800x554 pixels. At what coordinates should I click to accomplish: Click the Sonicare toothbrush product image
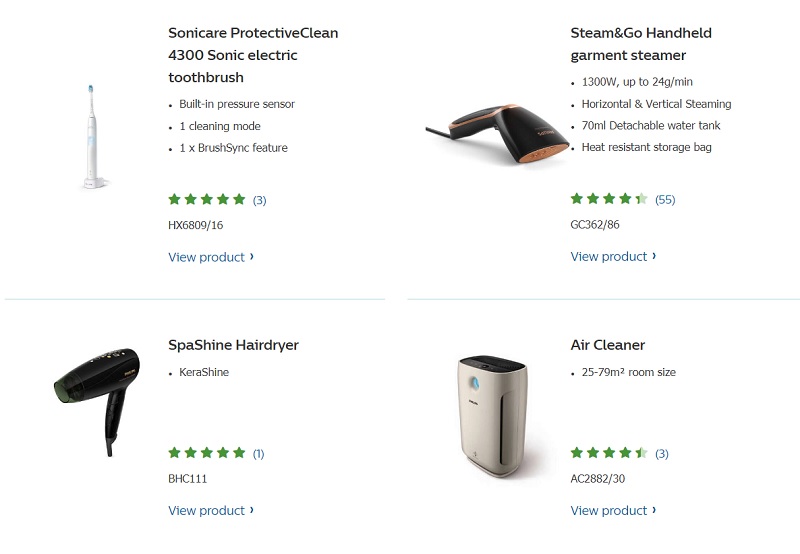click(x=92, y=135)
